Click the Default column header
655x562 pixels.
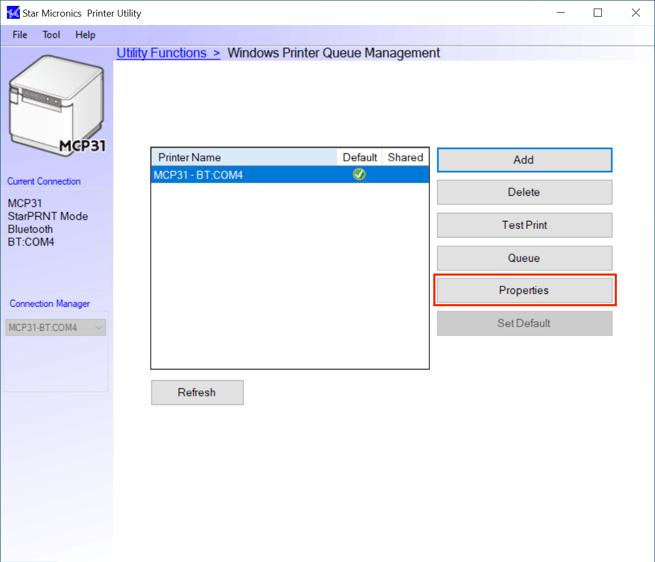pyautogui.click(x=360, y=157)
